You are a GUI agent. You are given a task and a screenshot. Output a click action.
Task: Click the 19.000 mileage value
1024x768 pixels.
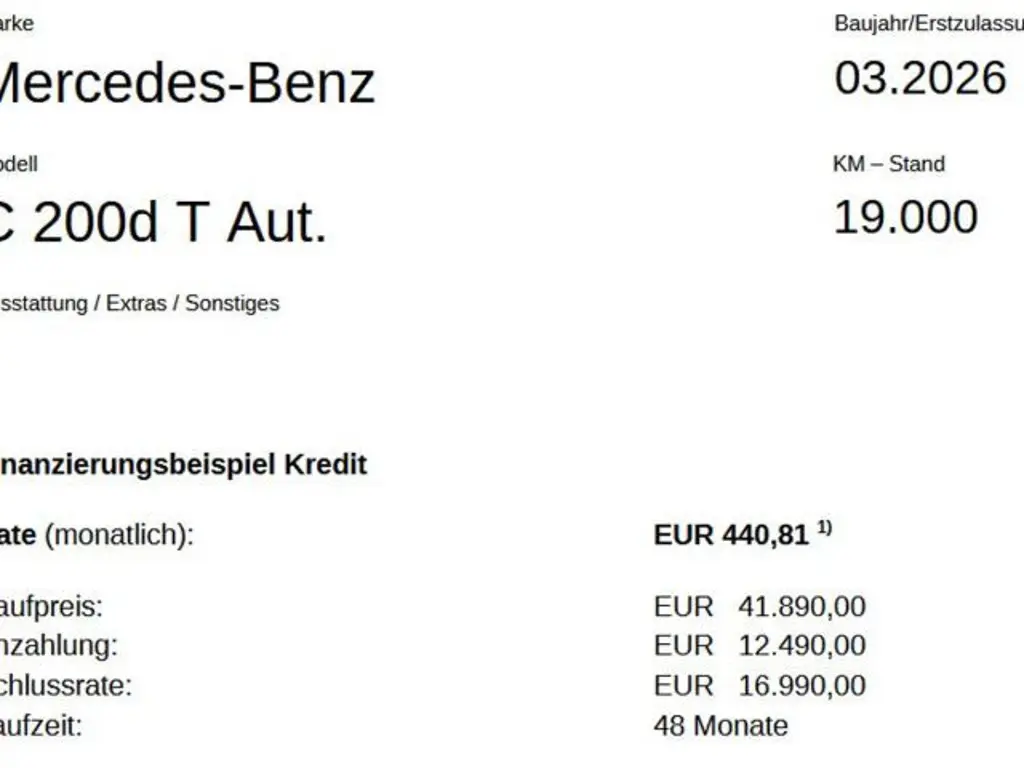pos(905,218)
